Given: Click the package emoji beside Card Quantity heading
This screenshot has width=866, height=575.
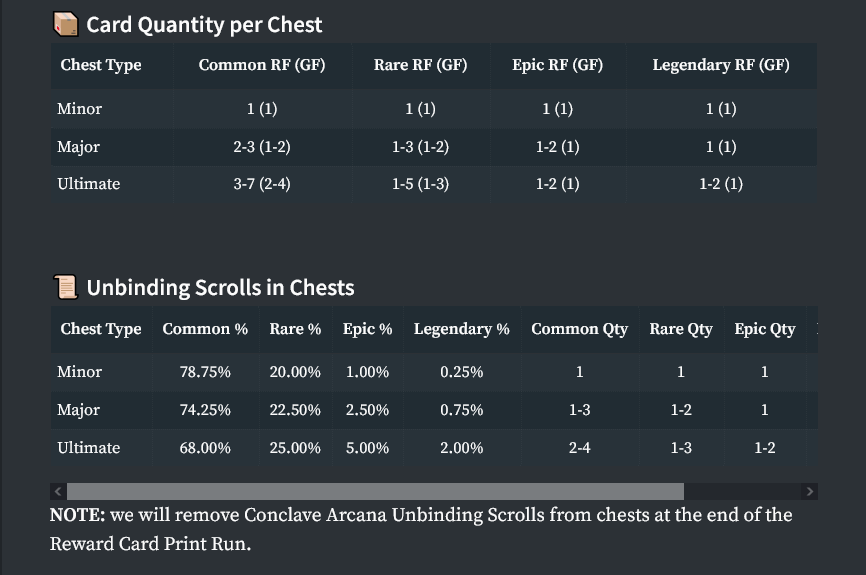Looking at the screenshot, I should (65, 24).
